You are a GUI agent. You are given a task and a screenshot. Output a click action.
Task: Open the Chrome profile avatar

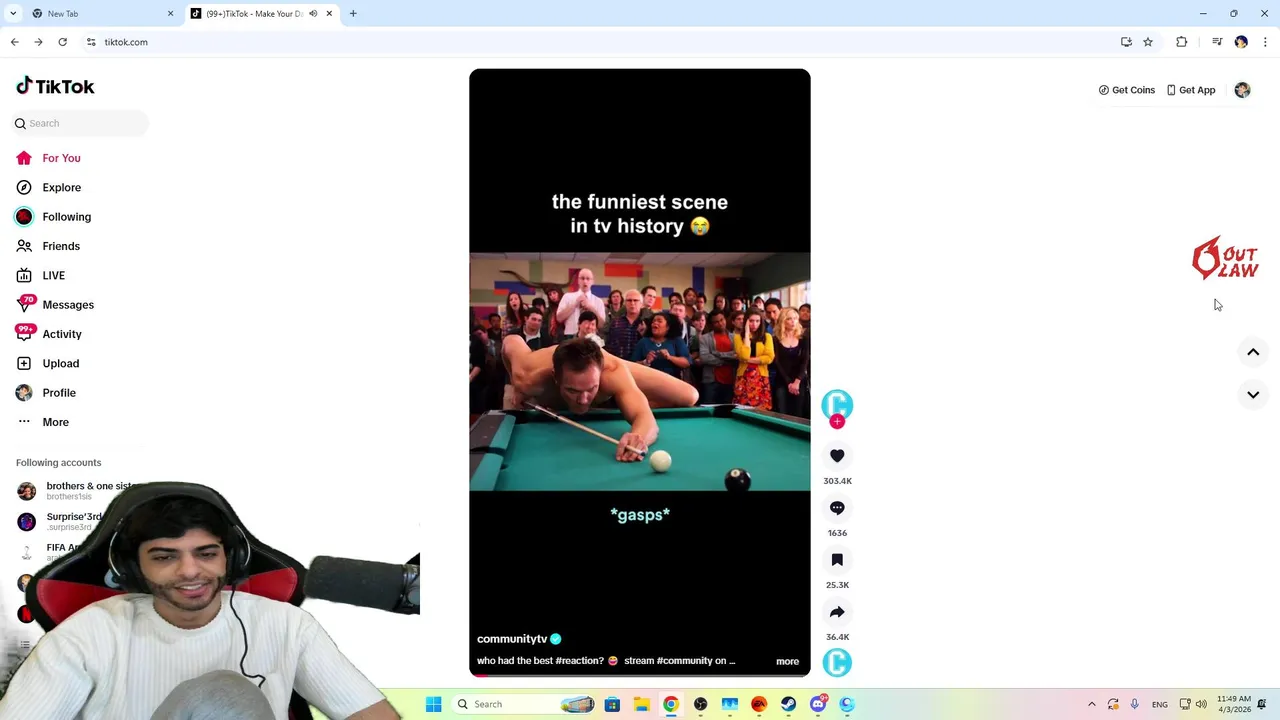pyautogui.click(x=1241, y=42)
